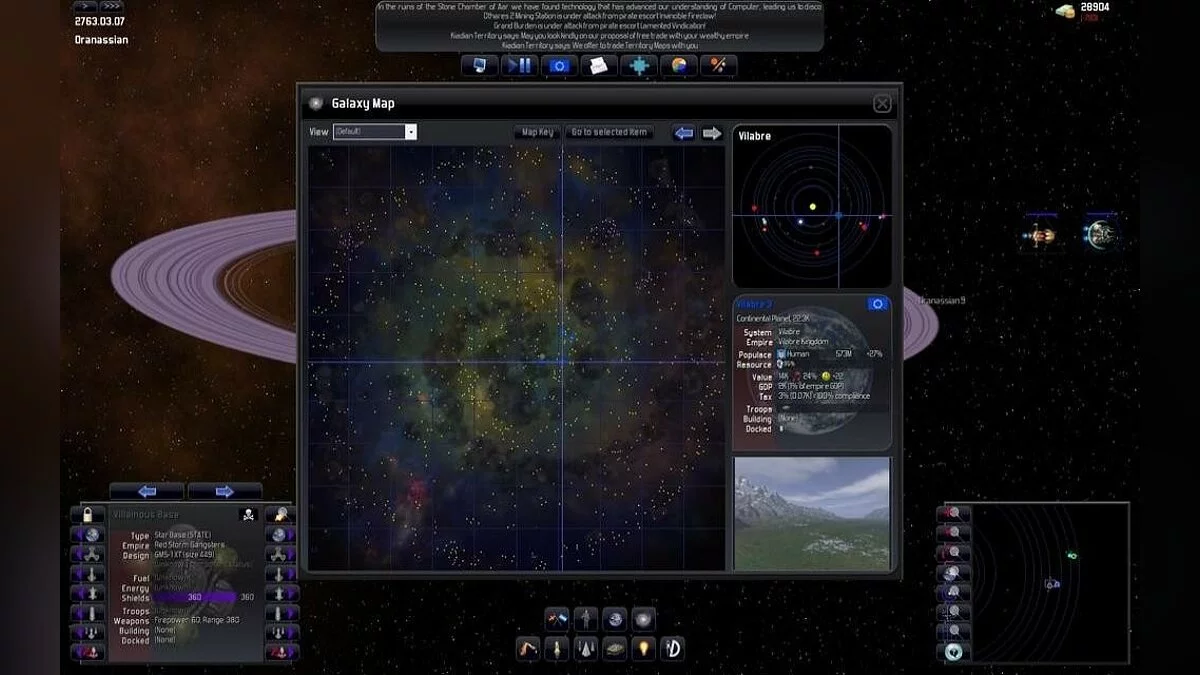Click the magnifier icon on selection panel
The height and width of the screenshot is (675, 1200).
(x=280, y=515)
